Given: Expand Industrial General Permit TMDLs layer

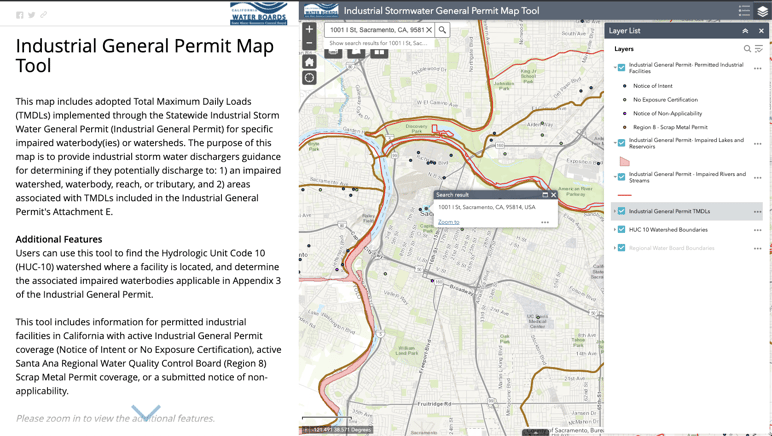Looking at the screenshot, I should (615, 211).
